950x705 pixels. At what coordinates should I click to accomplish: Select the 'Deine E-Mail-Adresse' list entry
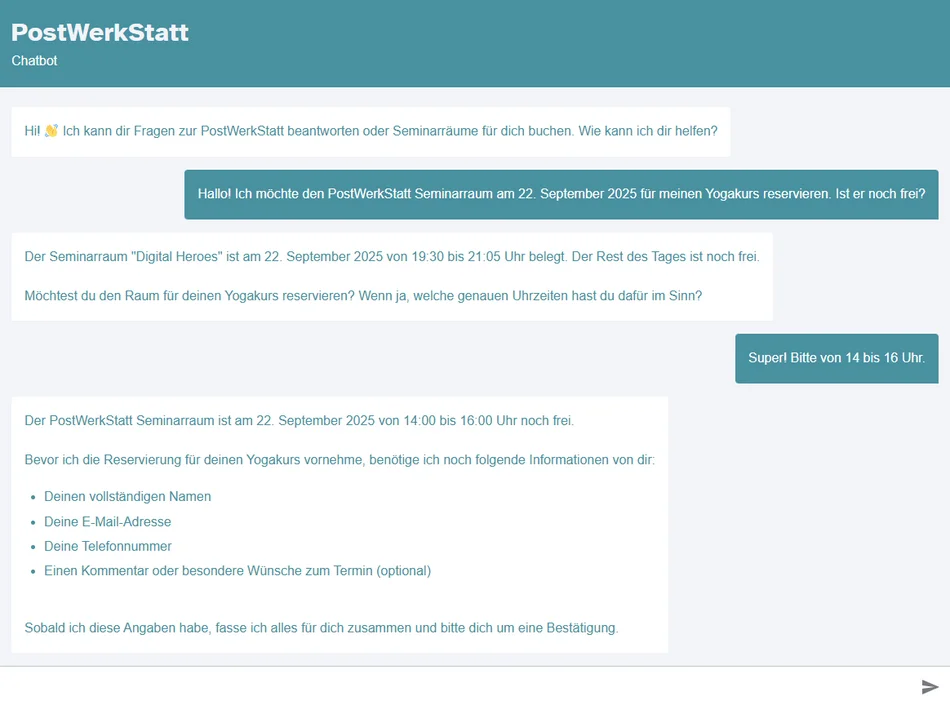coord(107,521)
